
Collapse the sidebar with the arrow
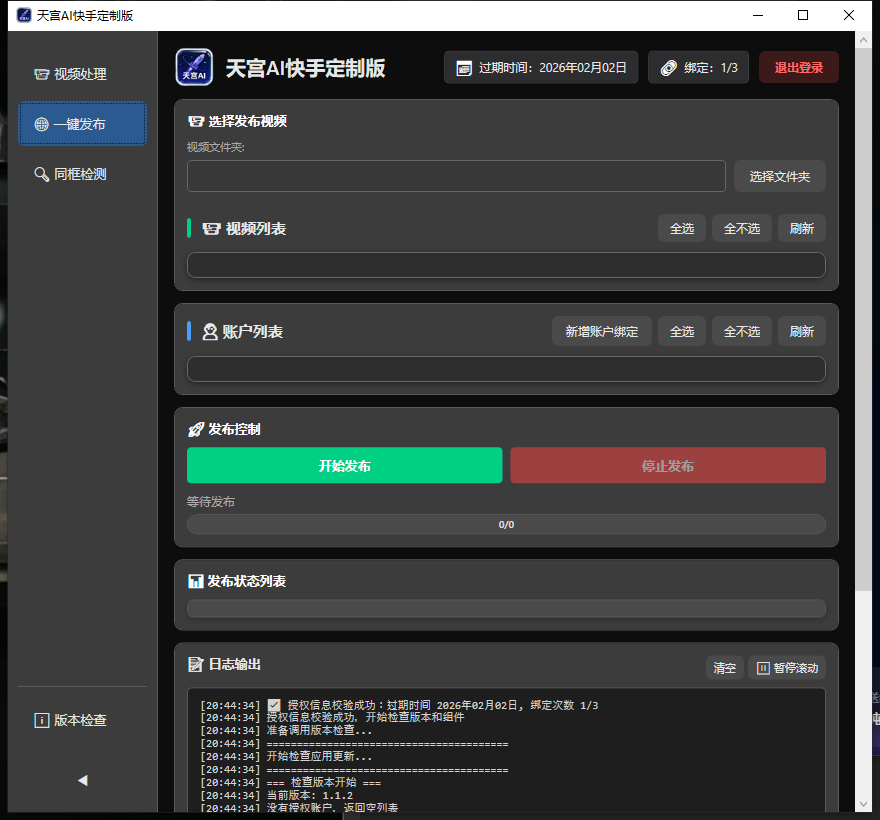82,779
